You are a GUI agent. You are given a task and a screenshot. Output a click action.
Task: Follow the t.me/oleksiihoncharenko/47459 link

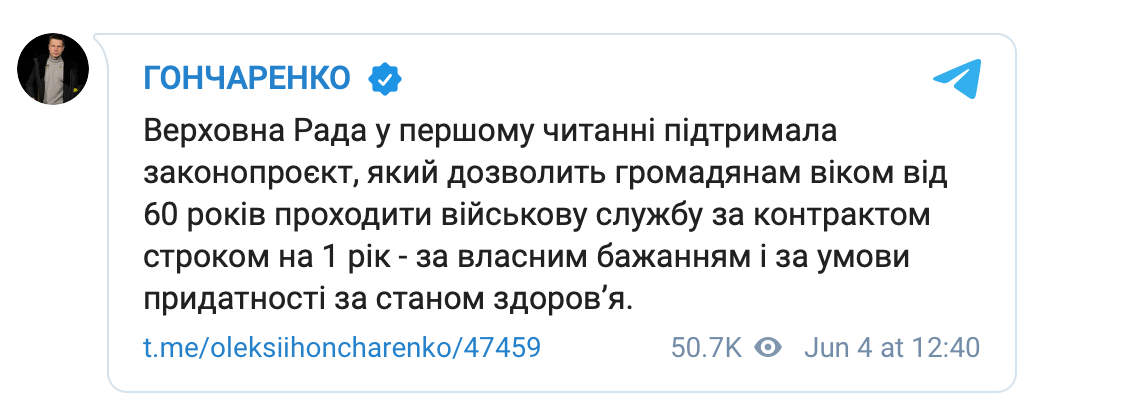click(x=342, y=348)
